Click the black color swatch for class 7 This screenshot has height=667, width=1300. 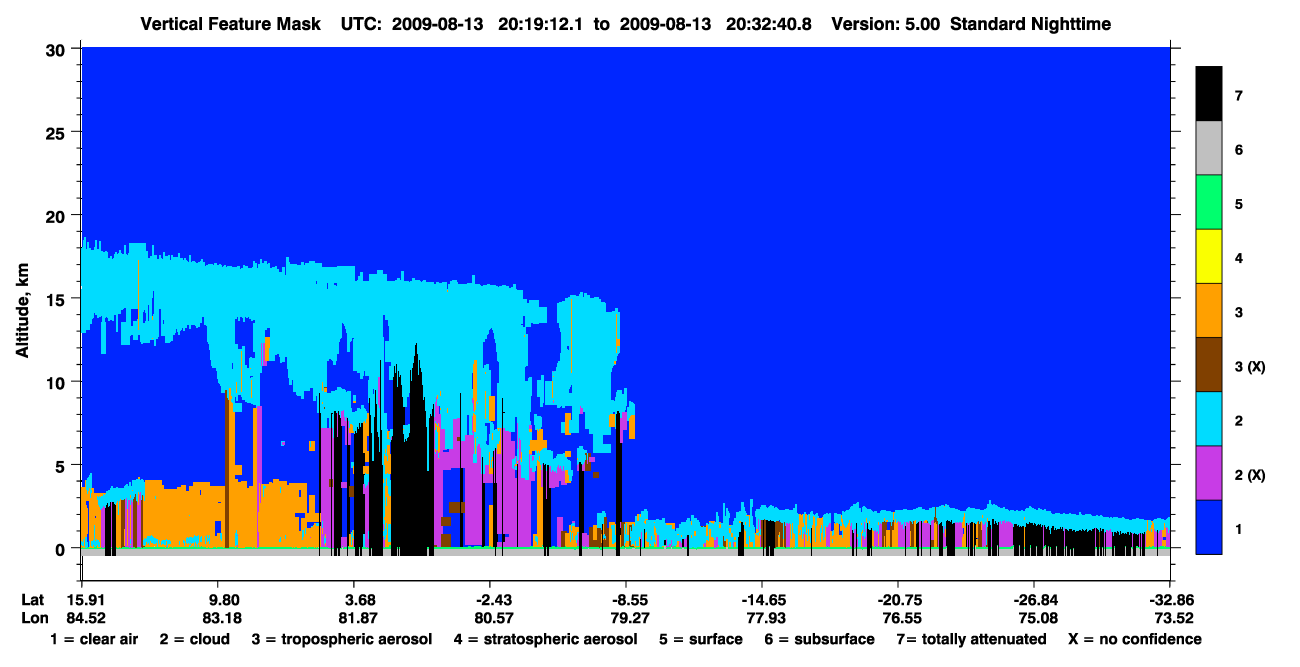(1208, 94)
